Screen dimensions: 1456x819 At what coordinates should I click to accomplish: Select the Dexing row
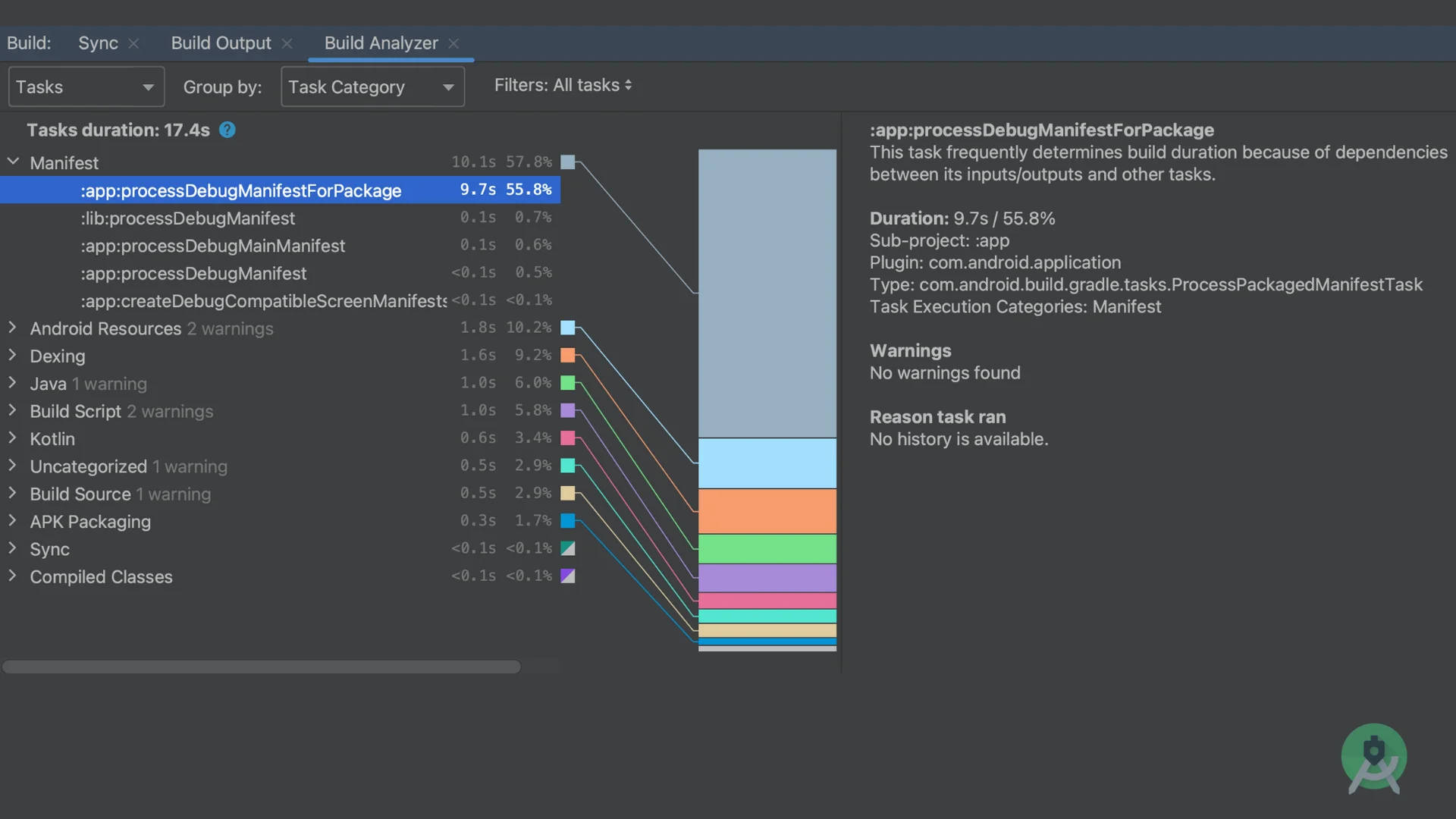tap(280, 356)
